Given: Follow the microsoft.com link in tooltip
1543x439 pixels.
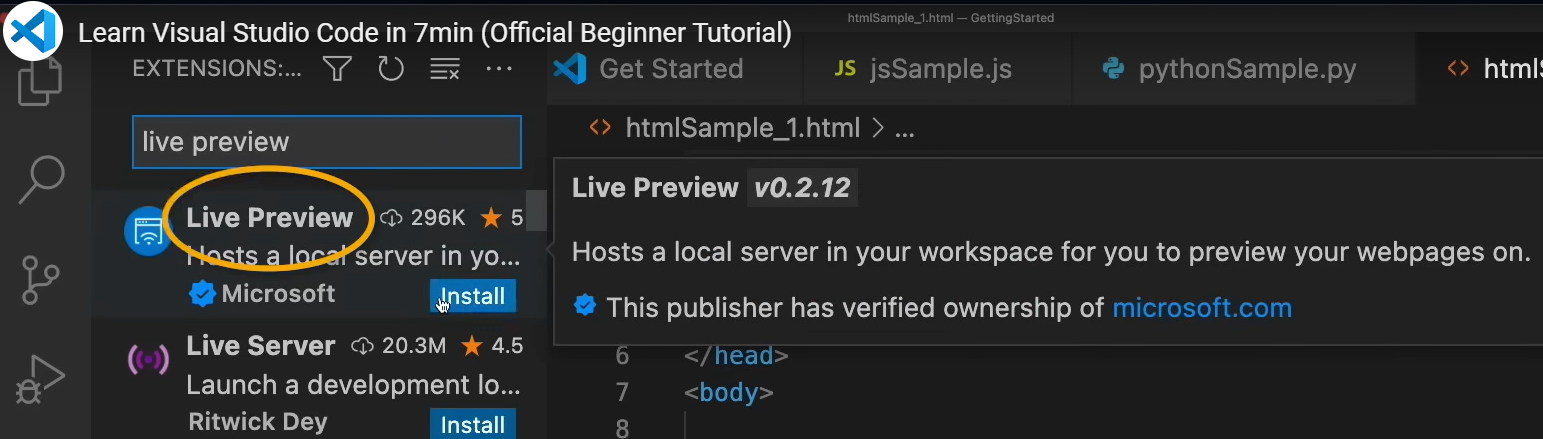Looking at the screenshot, I should click(x=1202, y=307).
